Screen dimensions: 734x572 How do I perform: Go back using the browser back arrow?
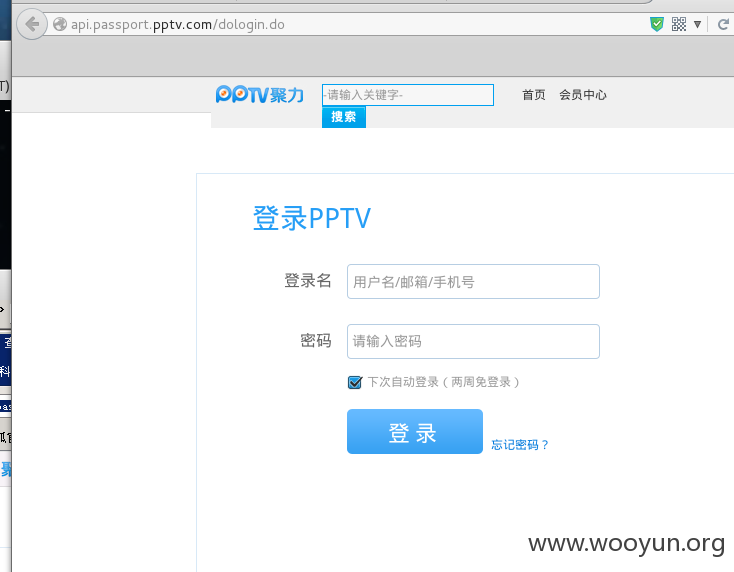(32, 24)
